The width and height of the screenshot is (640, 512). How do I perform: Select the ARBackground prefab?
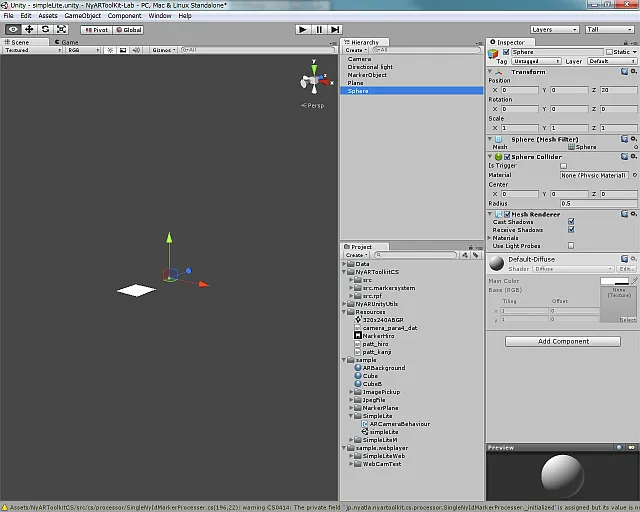(380, 367)
